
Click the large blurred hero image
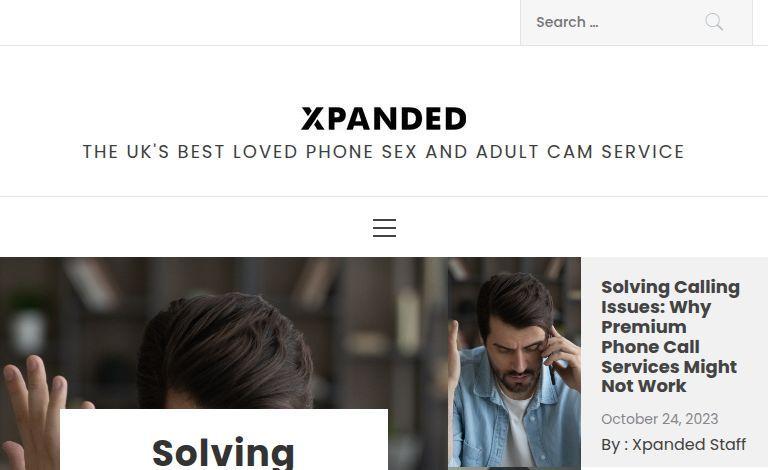[x=223, y=333]
